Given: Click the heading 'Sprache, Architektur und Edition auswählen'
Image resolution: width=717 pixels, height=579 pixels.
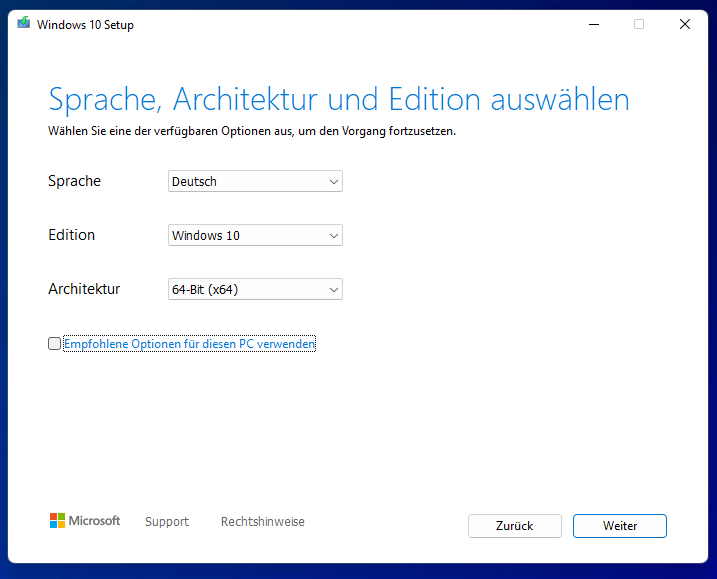Looking at the screenshot, I should [339, 99].
